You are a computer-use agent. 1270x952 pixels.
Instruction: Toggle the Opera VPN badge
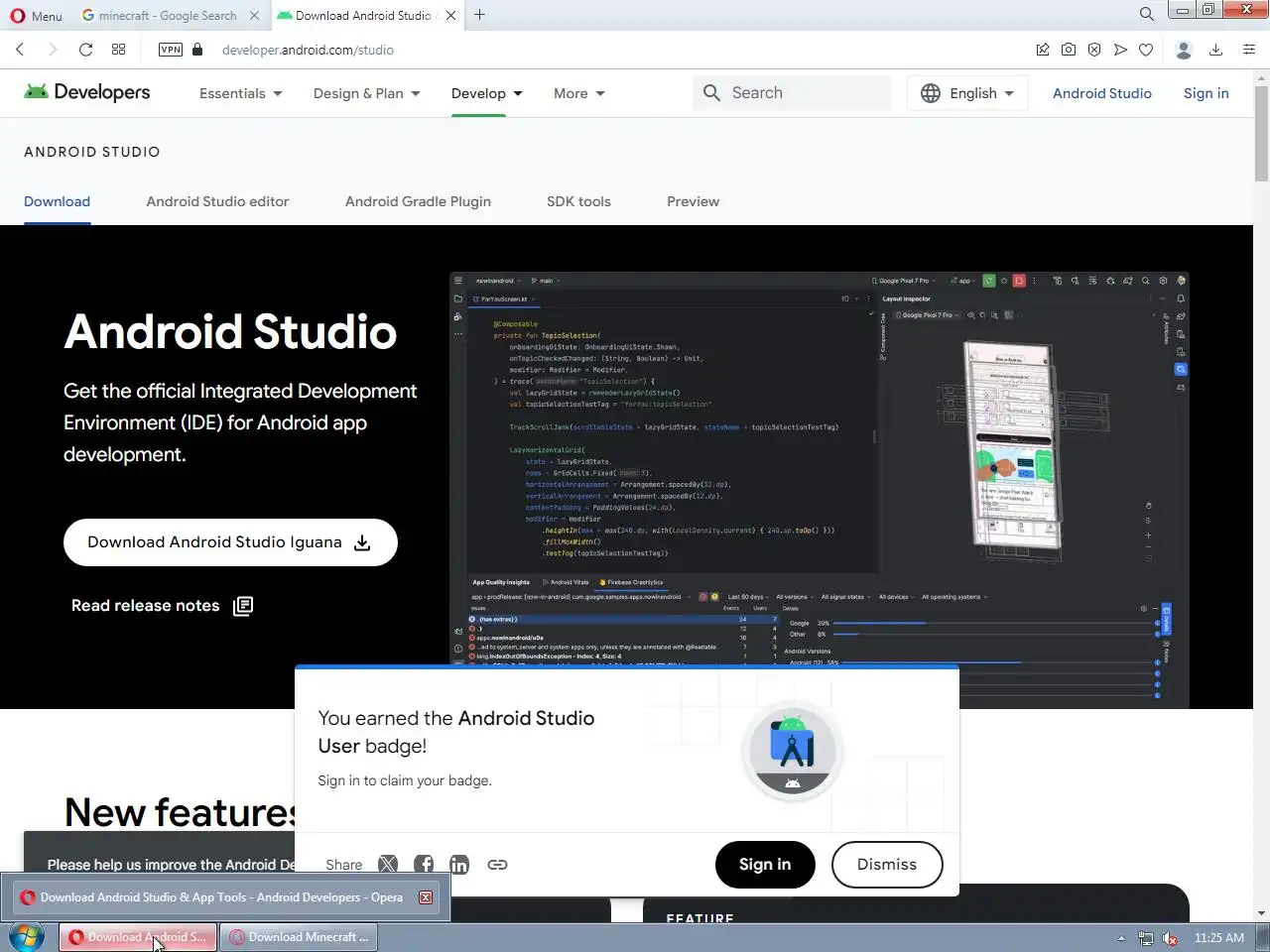point(171,50)
